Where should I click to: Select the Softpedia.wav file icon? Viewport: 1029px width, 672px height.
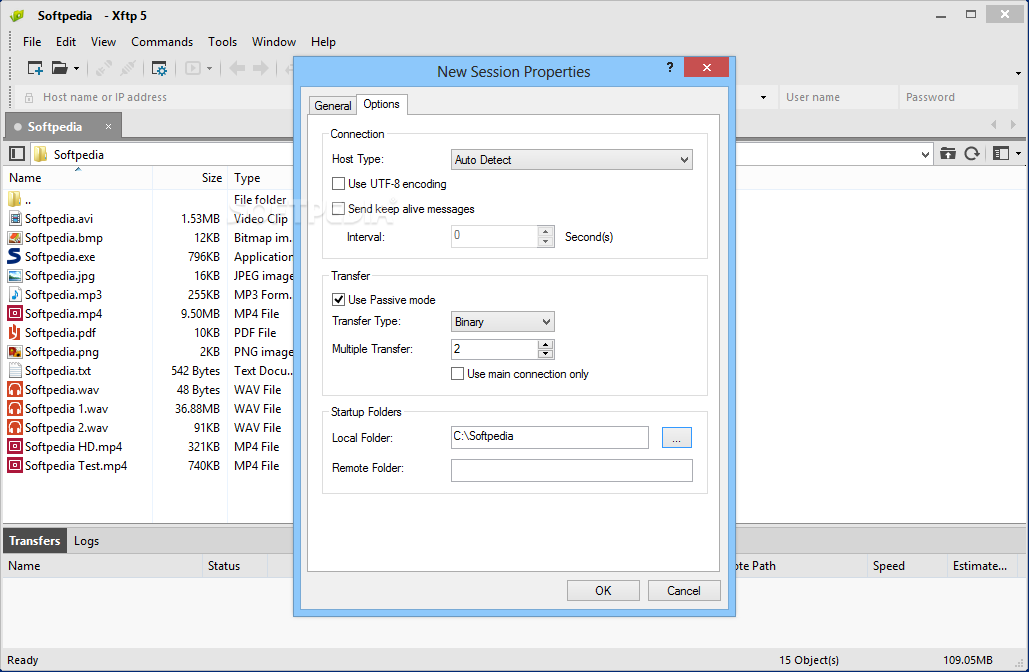pos(15,389)
